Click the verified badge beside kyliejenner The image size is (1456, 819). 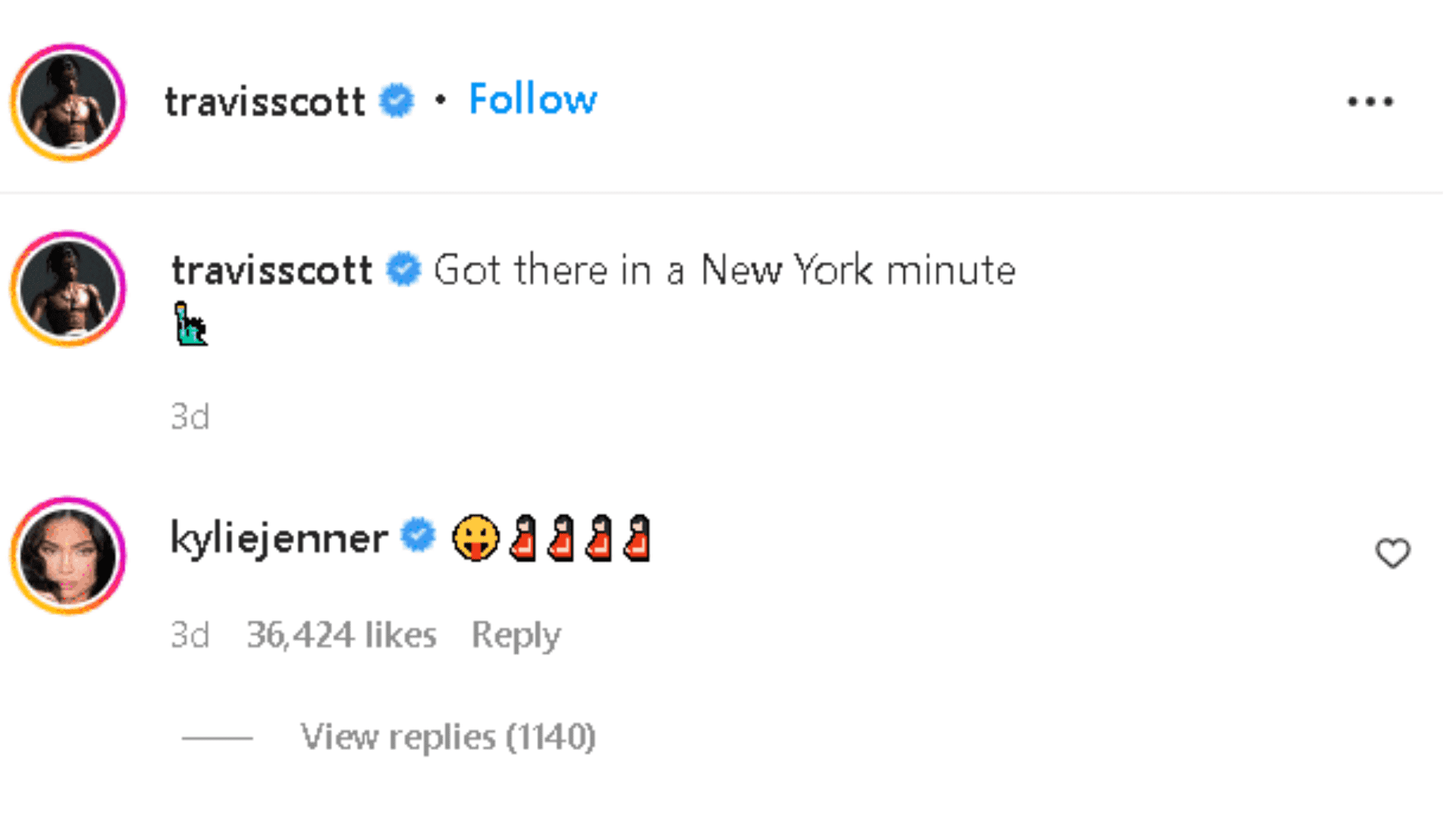418,536
